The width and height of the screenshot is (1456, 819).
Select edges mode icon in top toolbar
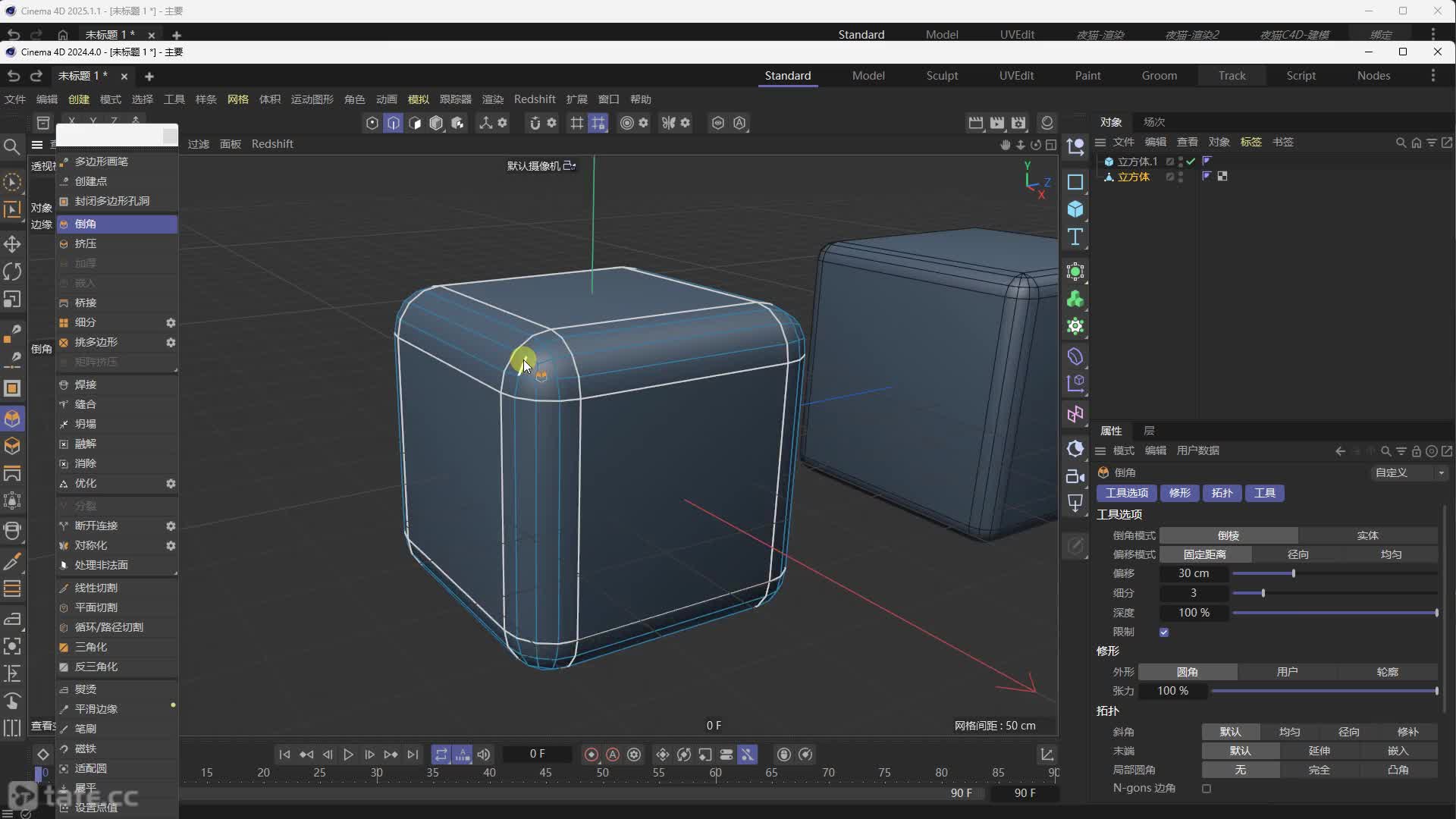(x=394, y=123)
